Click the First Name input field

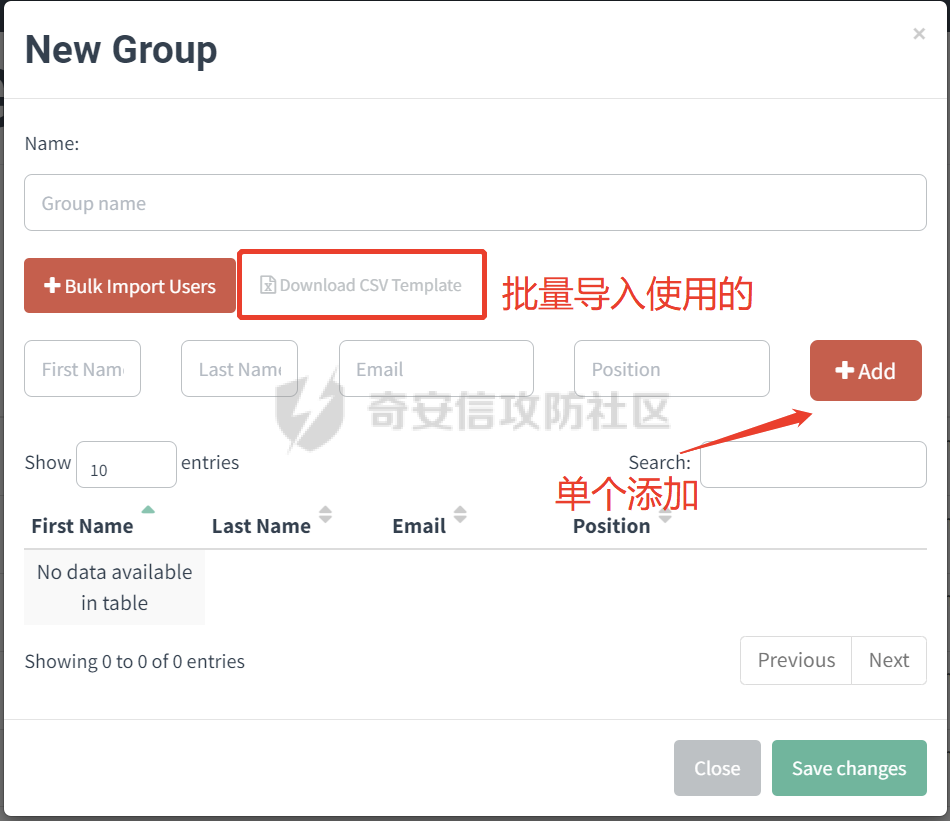(83, 369)
